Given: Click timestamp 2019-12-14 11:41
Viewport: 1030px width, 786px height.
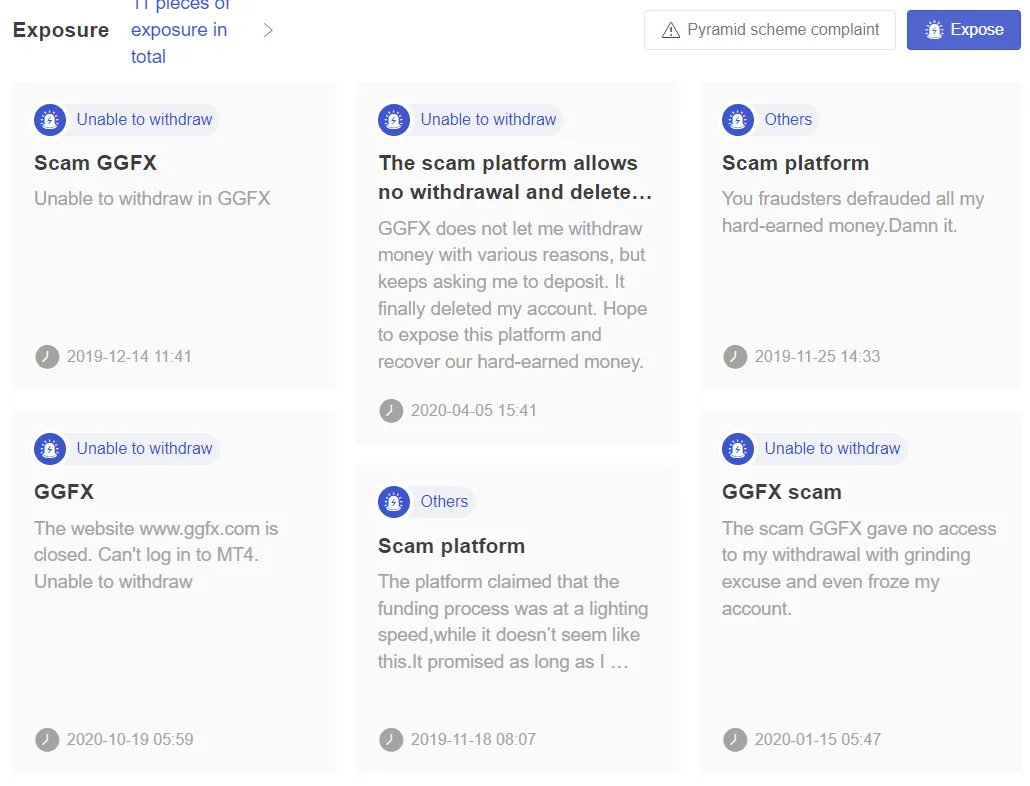Looking at the screenshot, I should pyautogui.click(x=129, y=357).
